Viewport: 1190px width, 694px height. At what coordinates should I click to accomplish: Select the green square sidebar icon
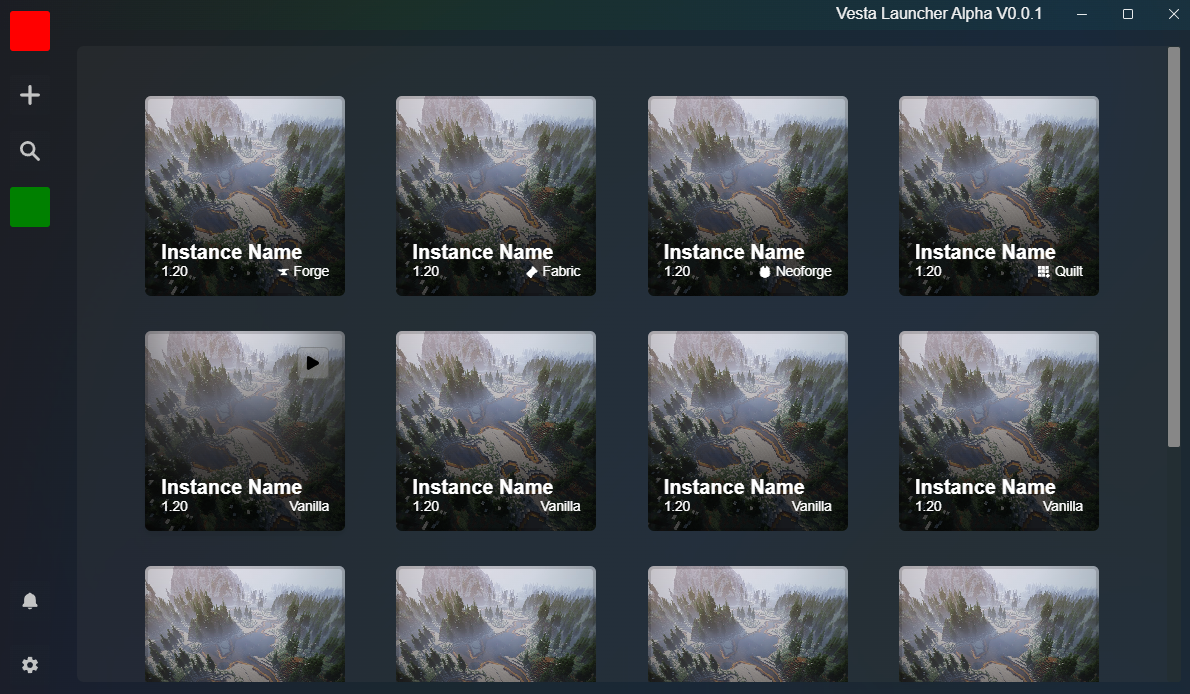pyautogui.click(x=30, y=207)
